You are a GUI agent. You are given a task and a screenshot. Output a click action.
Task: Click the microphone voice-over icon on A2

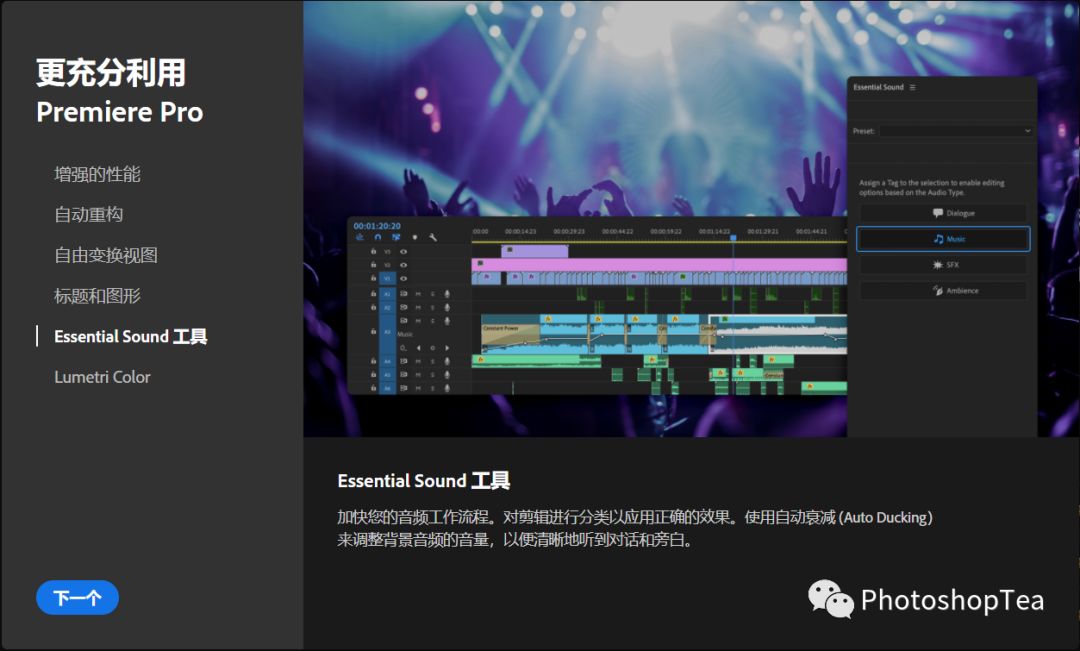point(447,307)
